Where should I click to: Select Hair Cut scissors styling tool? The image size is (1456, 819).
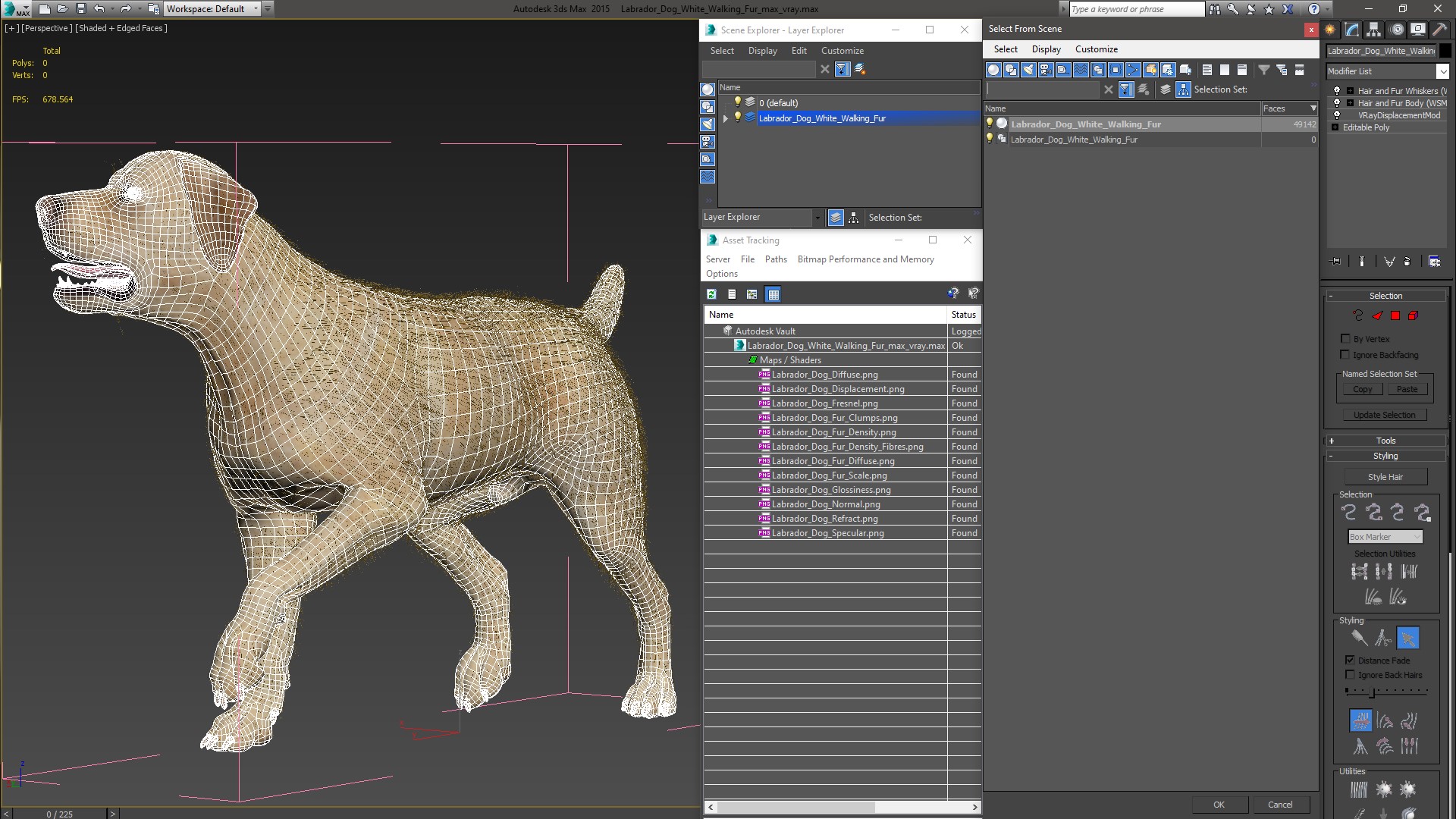1383,638
